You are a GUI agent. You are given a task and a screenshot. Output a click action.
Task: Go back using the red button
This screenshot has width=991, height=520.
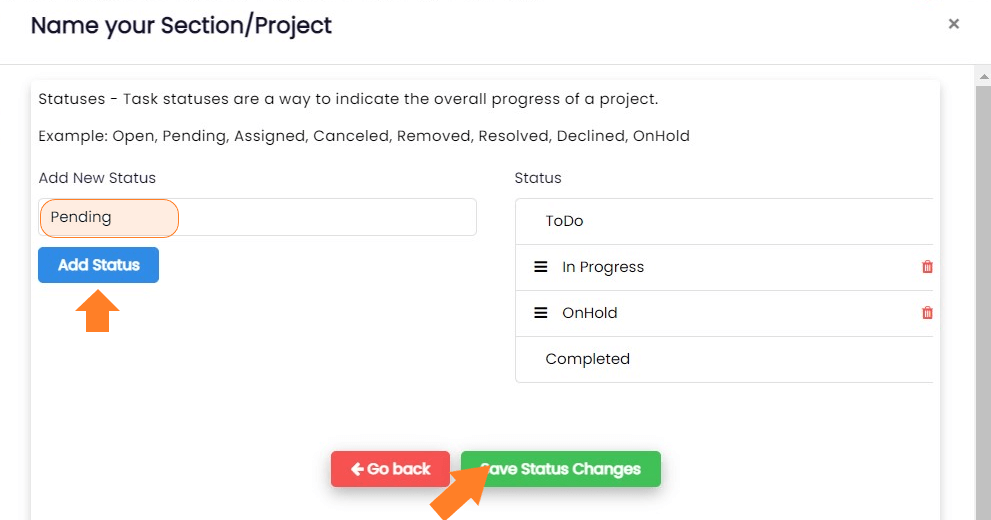pos(391,469)
